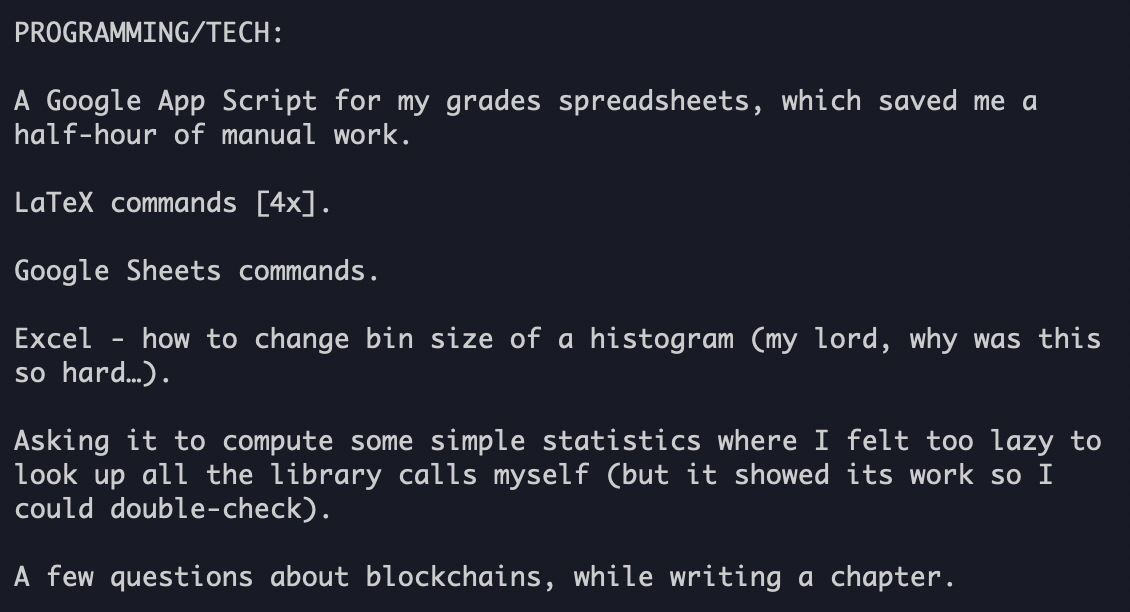Click the word 'spreadsheets'
The image size is (1130, 612).
[654, 102]
